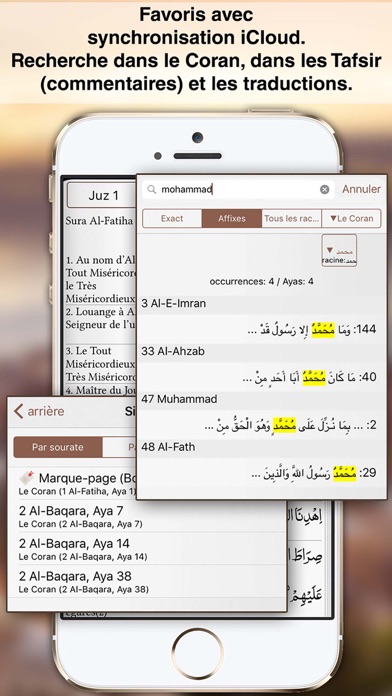The height and width of the screenshot is (696, 392).
Task: Open result Al-Fath verse 29
Action: [x=262, y=473]
